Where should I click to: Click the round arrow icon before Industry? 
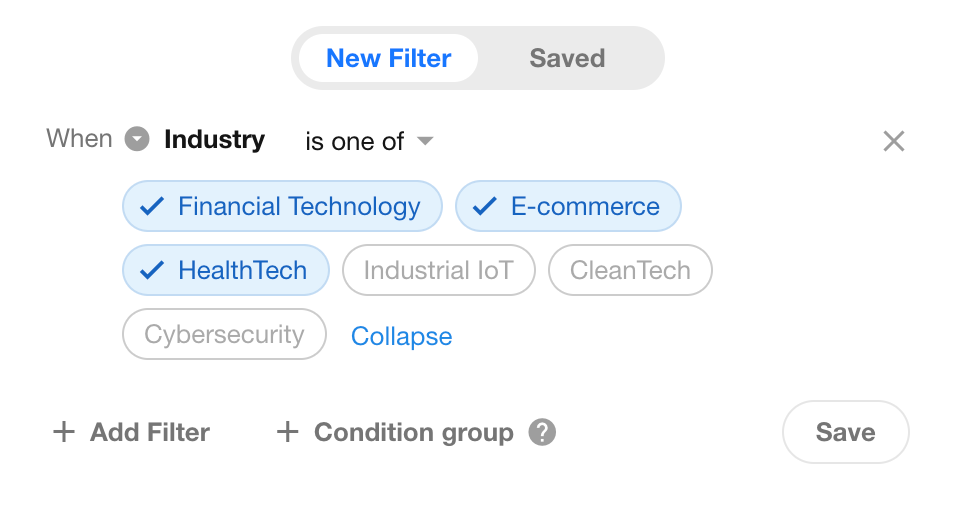pyautogui.click(x=137, y=139)
